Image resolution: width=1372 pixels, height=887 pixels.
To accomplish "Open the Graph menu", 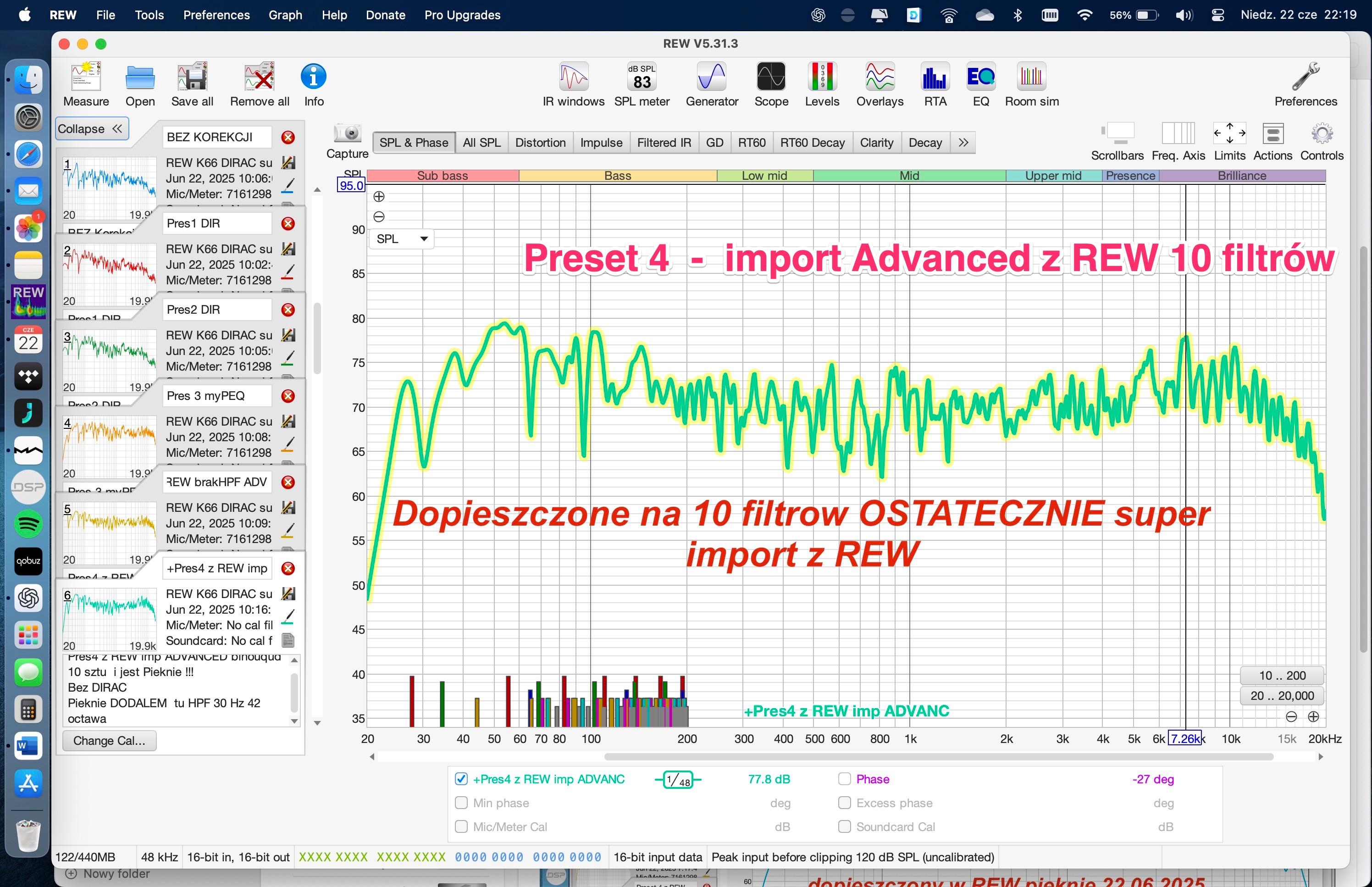I will [x=285, y=15].
